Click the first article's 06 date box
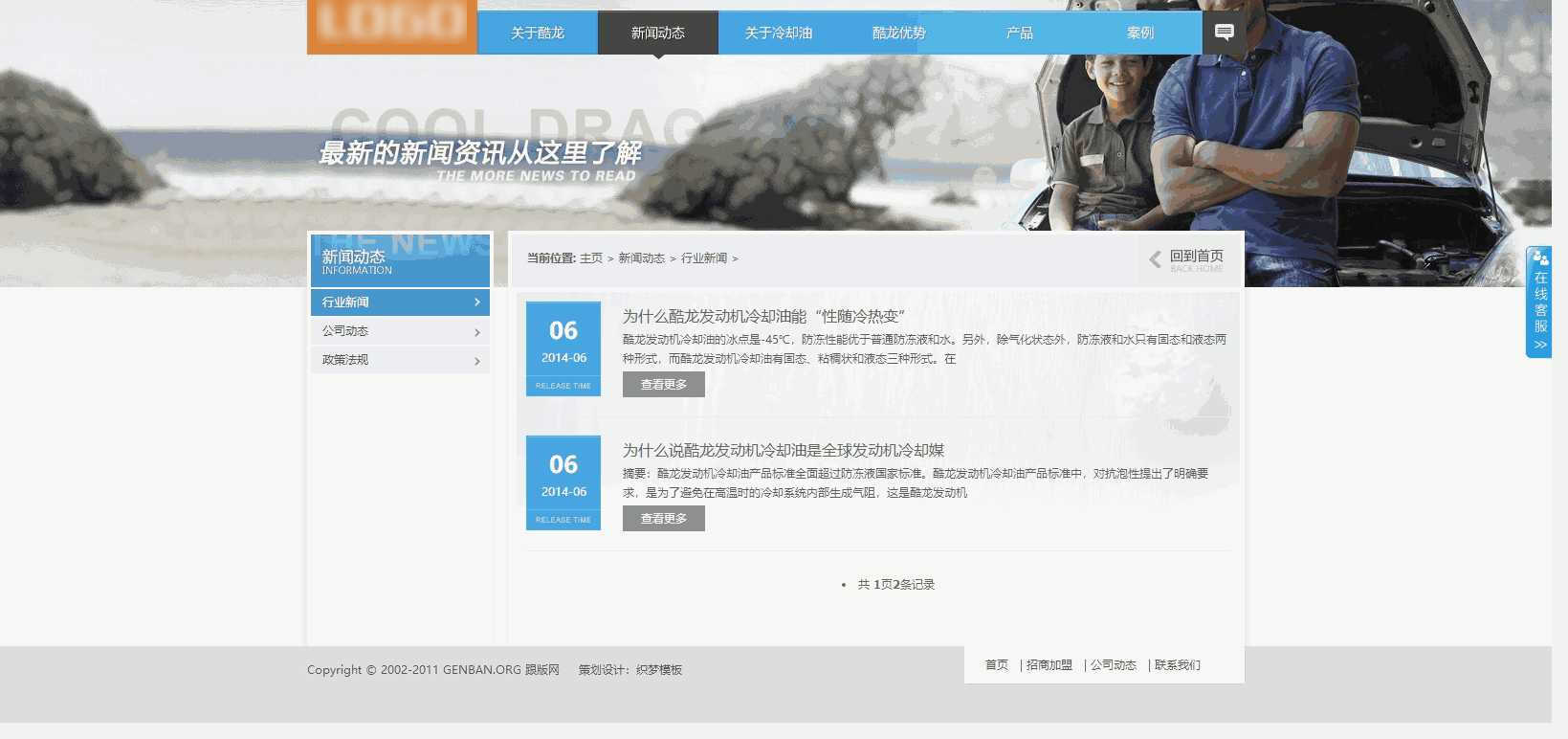 [x=563, y=348]
